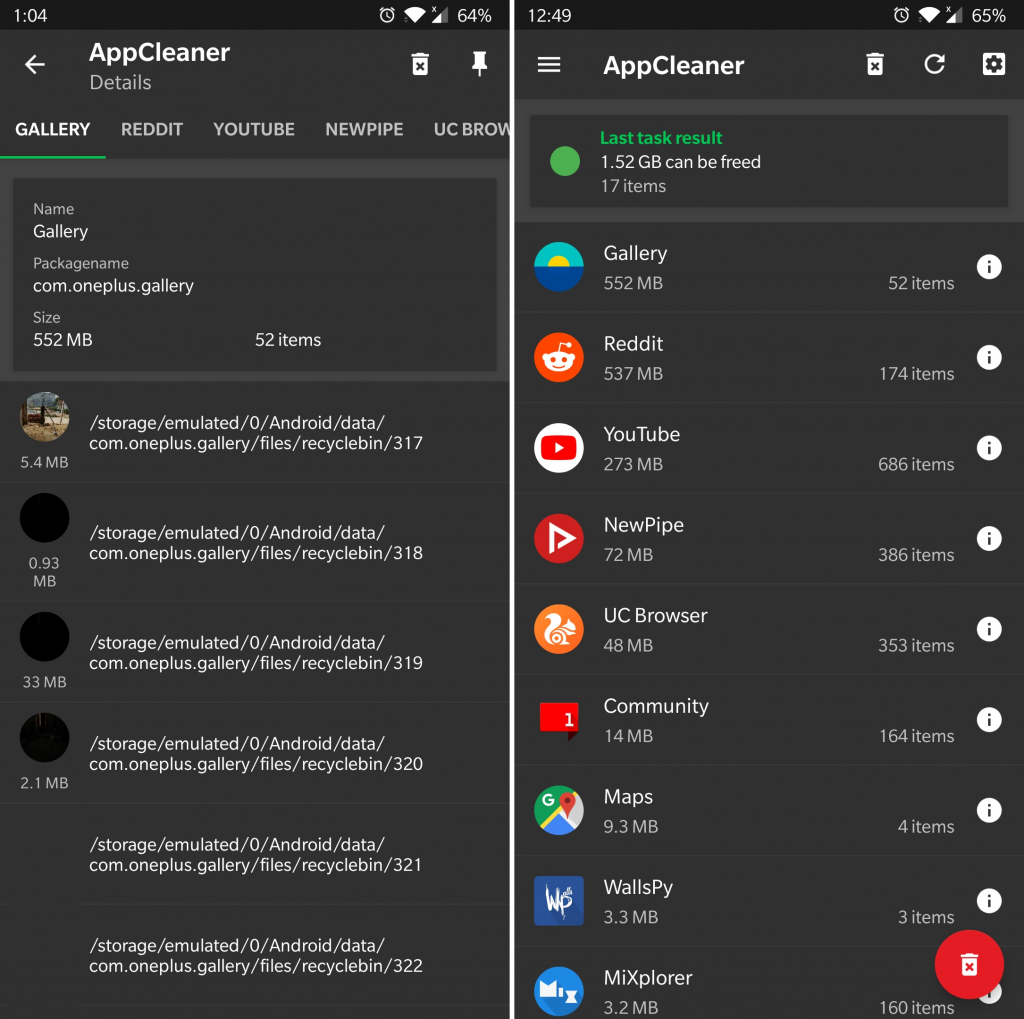Image resolution: width=1024 pixels, height=1019 pixels.
Task: Switch to the YOUTUBE tab
Action: point(253,129)
